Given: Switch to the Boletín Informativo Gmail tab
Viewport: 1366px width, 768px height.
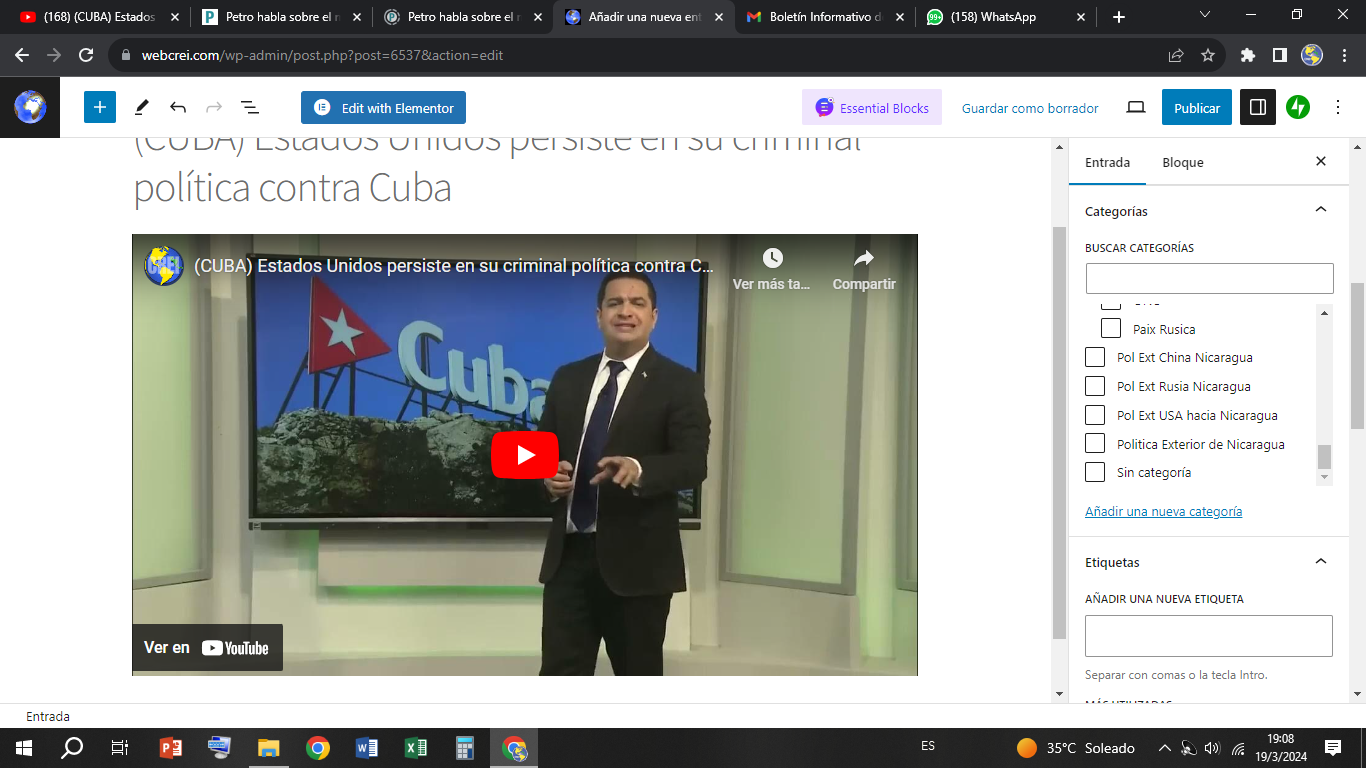Looking at the screenshot, I should click(x=825, y=17).
